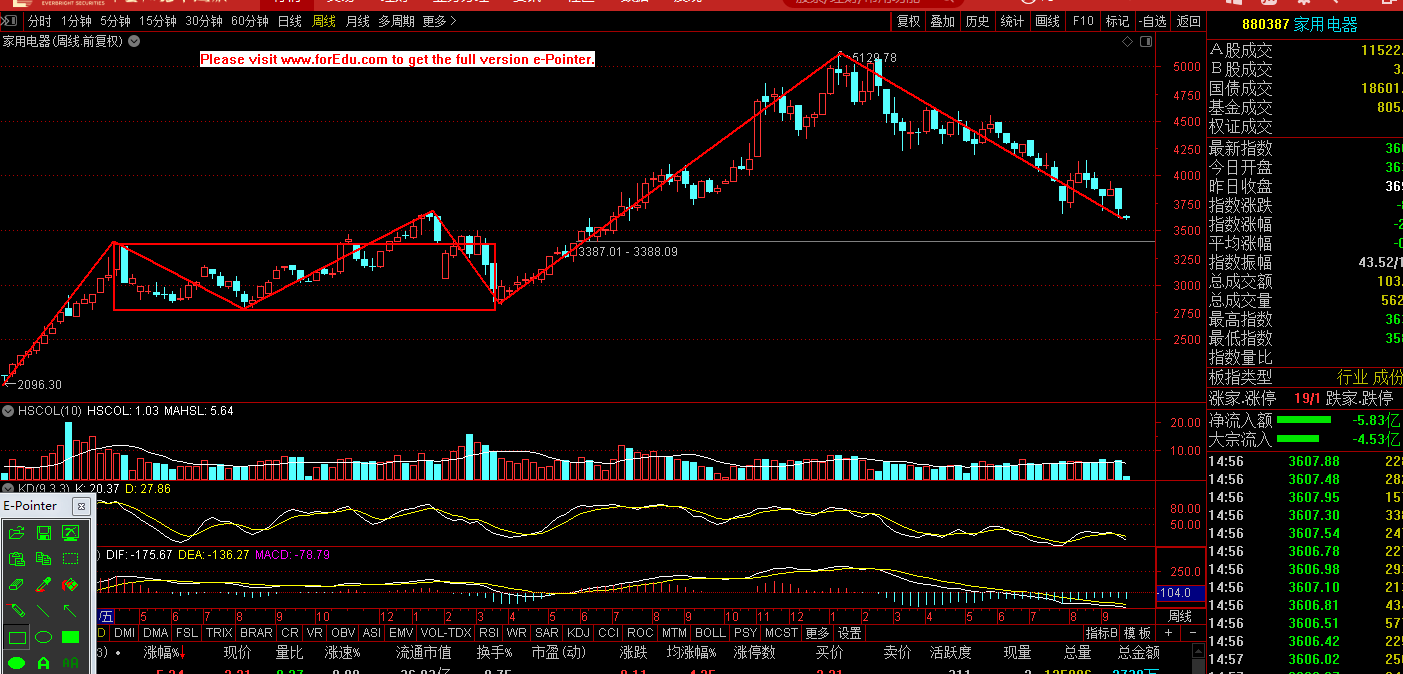Click the floppy disk save icon in E-Pointer
This screenshot has width=1403, height=674.
point(44,533)
